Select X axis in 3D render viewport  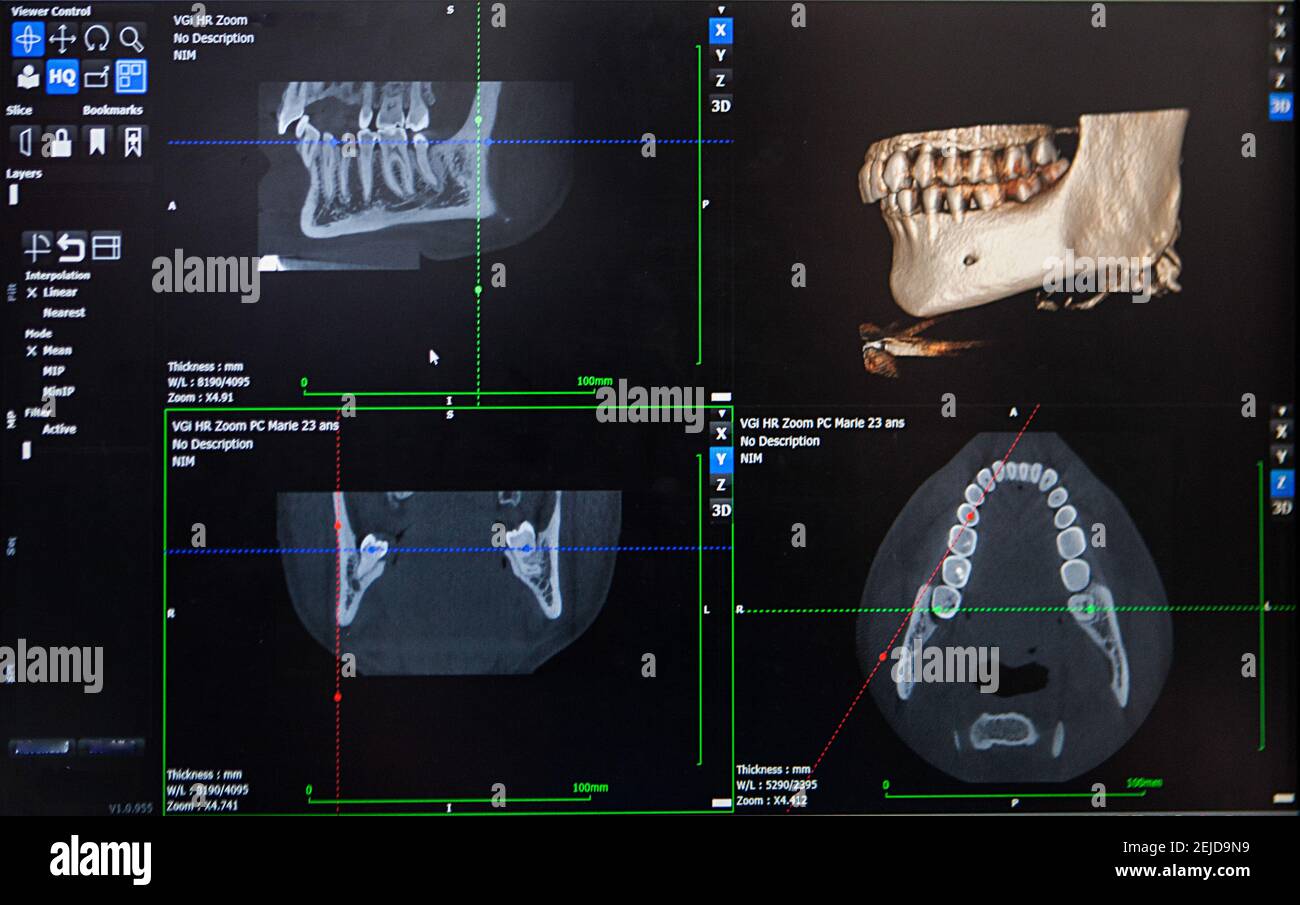pyautogui.click(x=1280, y=31)
